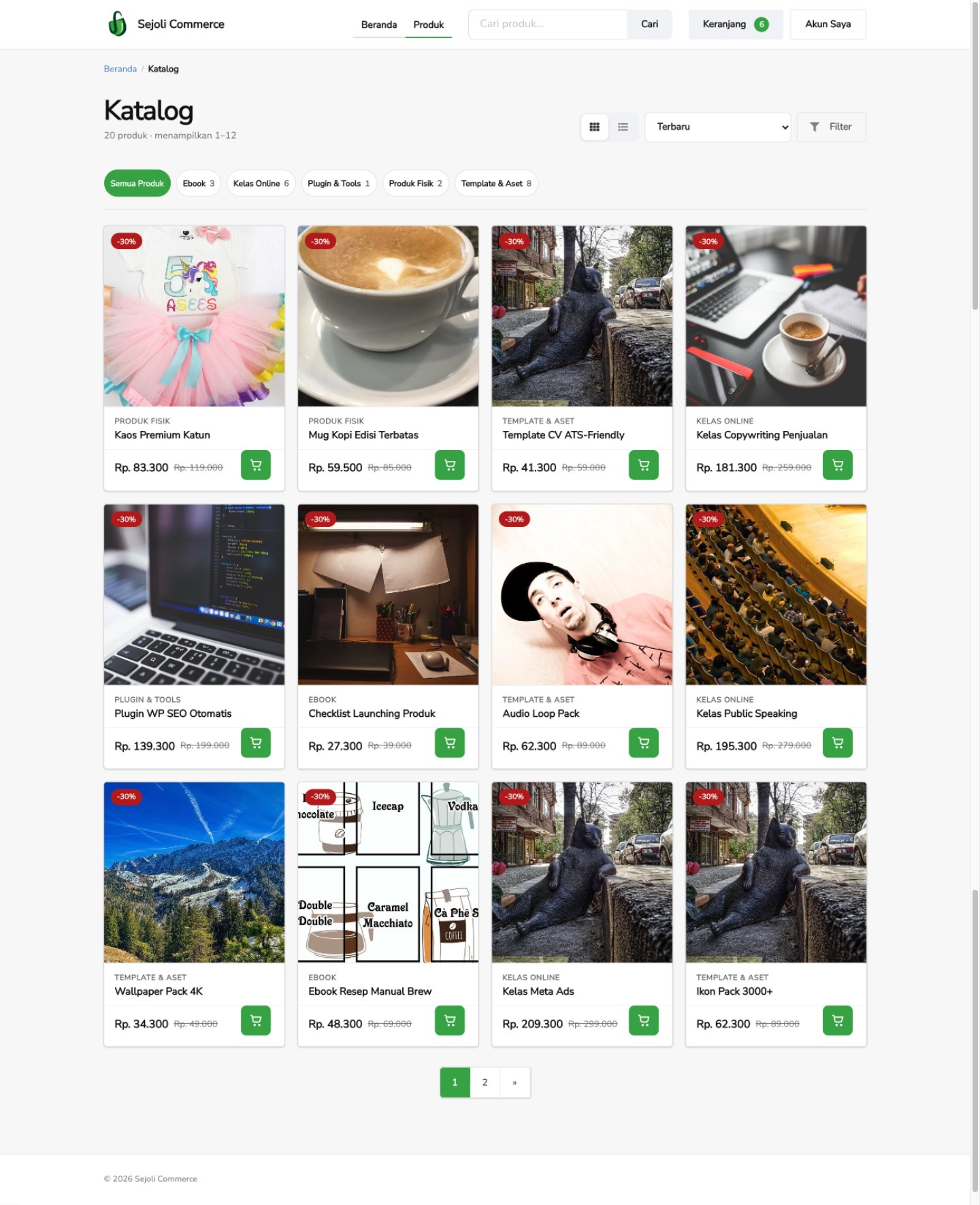Add Checklist Launching Produk to cart
The image size is (980, 1205).
click(x=450, y=743)
